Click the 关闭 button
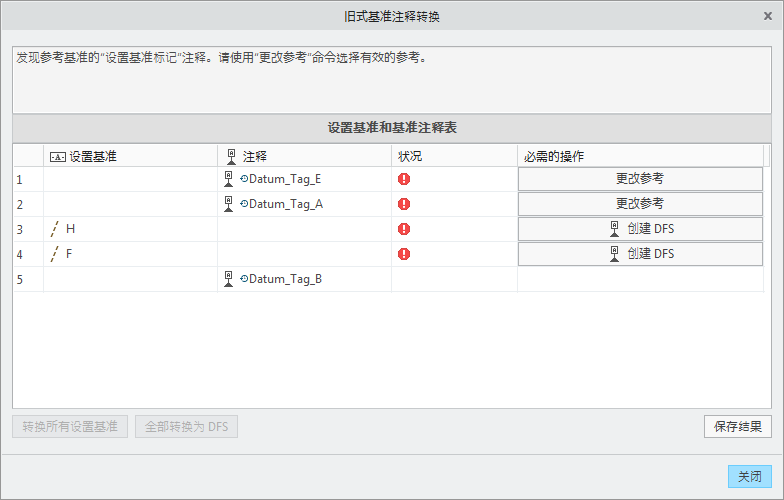Image resolution: width=784 pixels, height=500 pixels. pyautogui.click(x=749, y=477)
